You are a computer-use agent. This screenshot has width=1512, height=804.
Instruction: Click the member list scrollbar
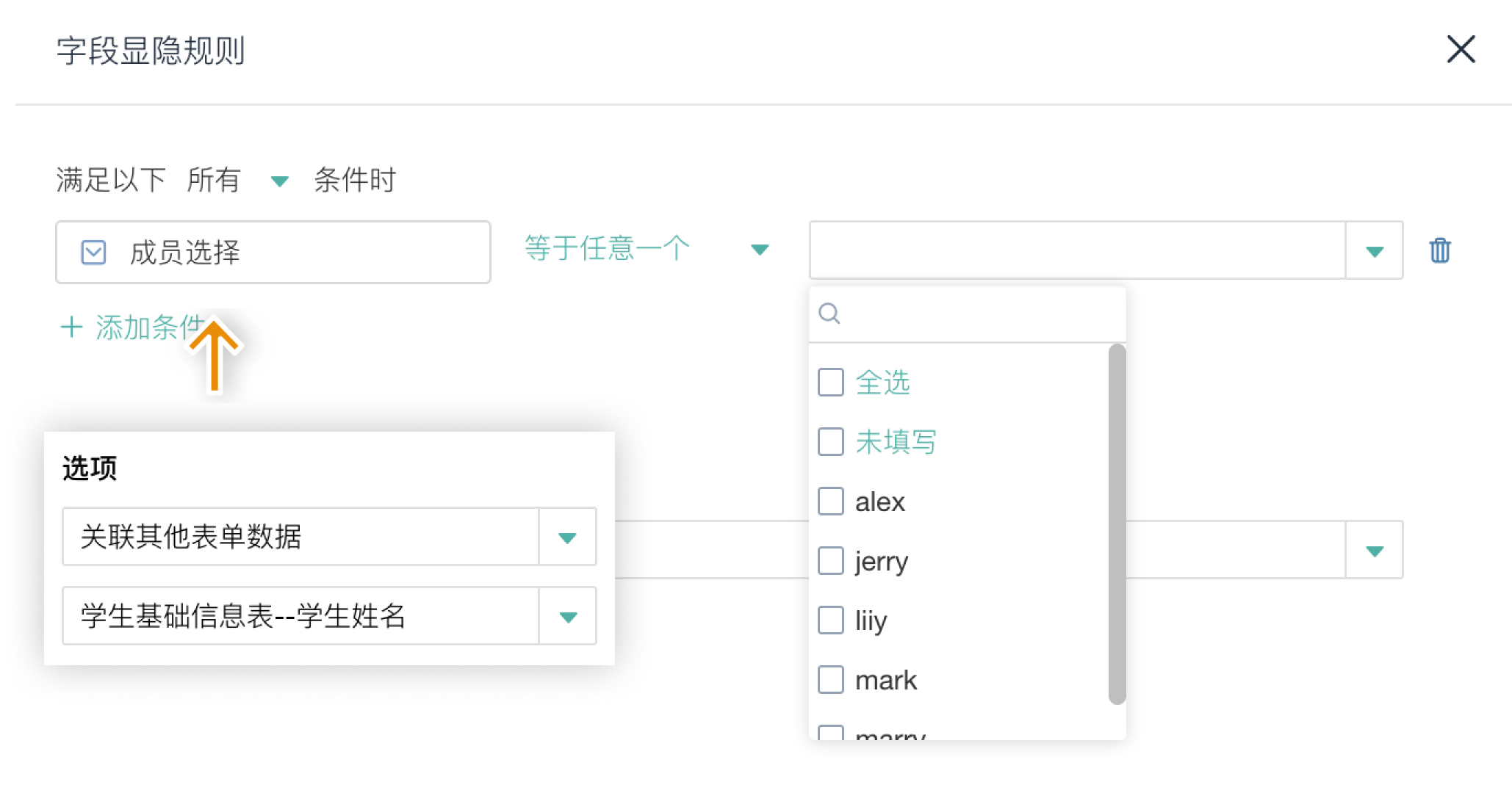(1117, 523)
